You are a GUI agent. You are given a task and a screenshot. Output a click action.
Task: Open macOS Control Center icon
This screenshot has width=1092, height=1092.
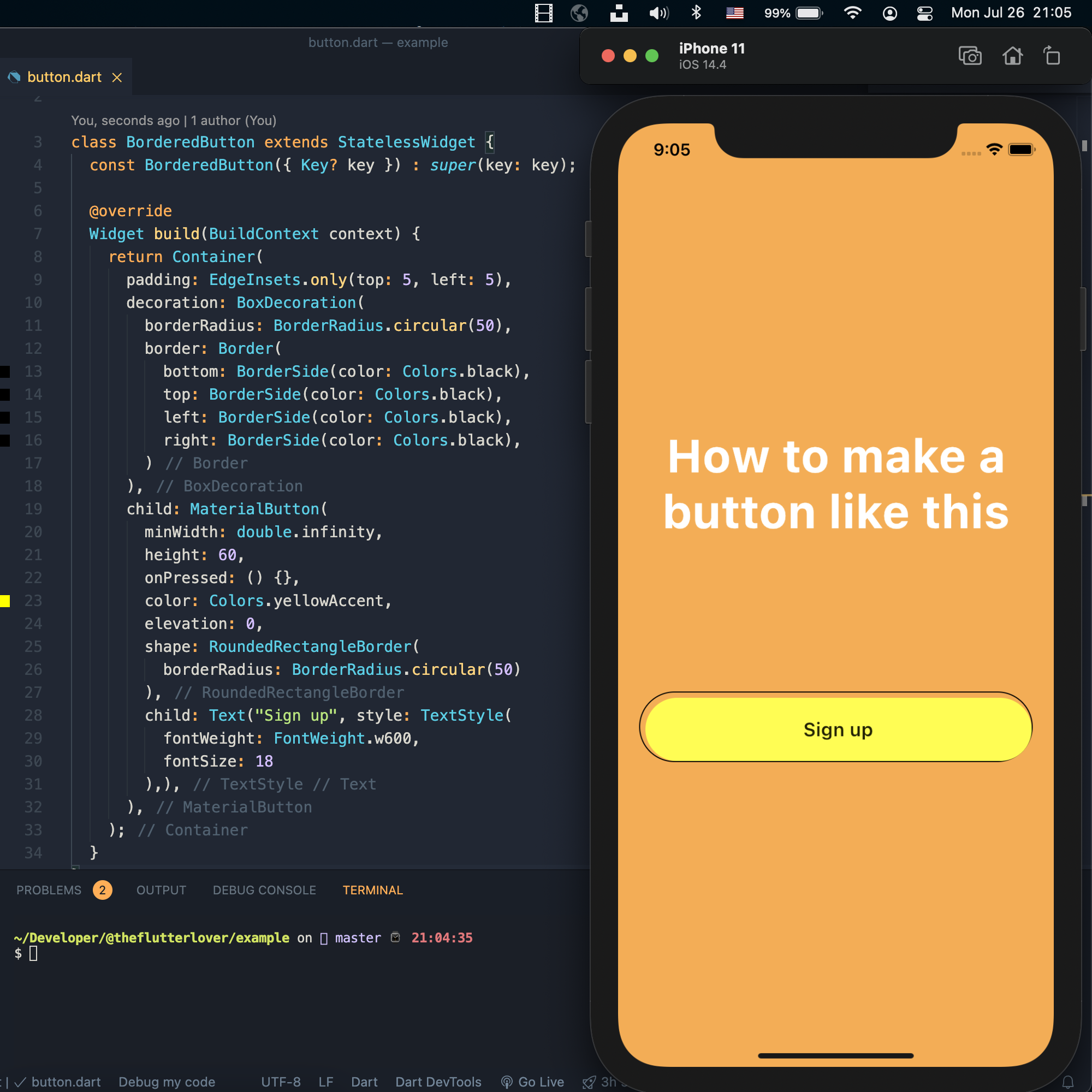925,13
